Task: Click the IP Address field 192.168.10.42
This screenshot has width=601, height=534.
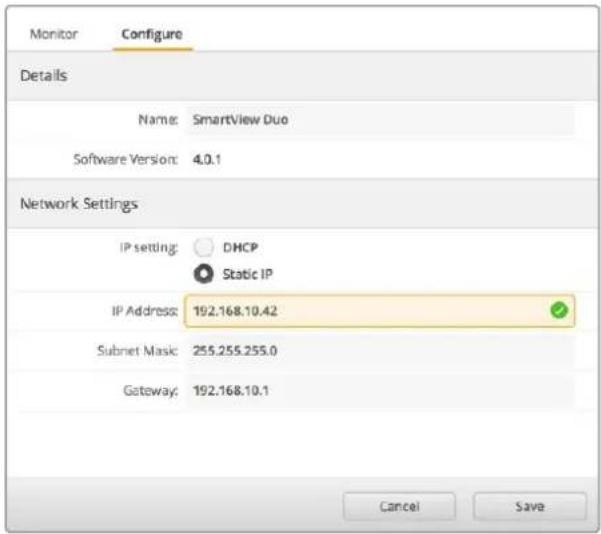Action: coord(379,311)
